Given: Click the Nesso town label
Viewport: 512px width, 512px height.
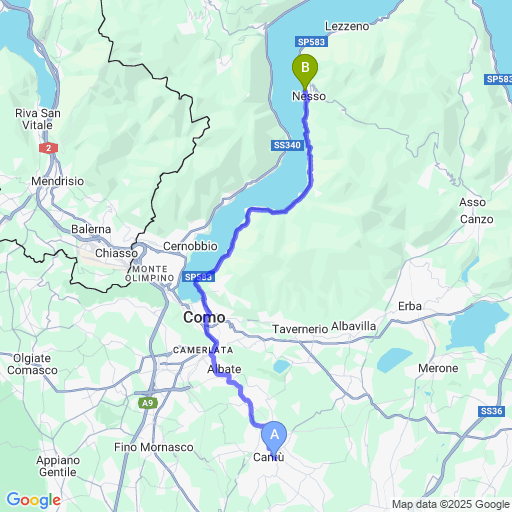Looking at the screenshot, I should (x=309, y=96).
